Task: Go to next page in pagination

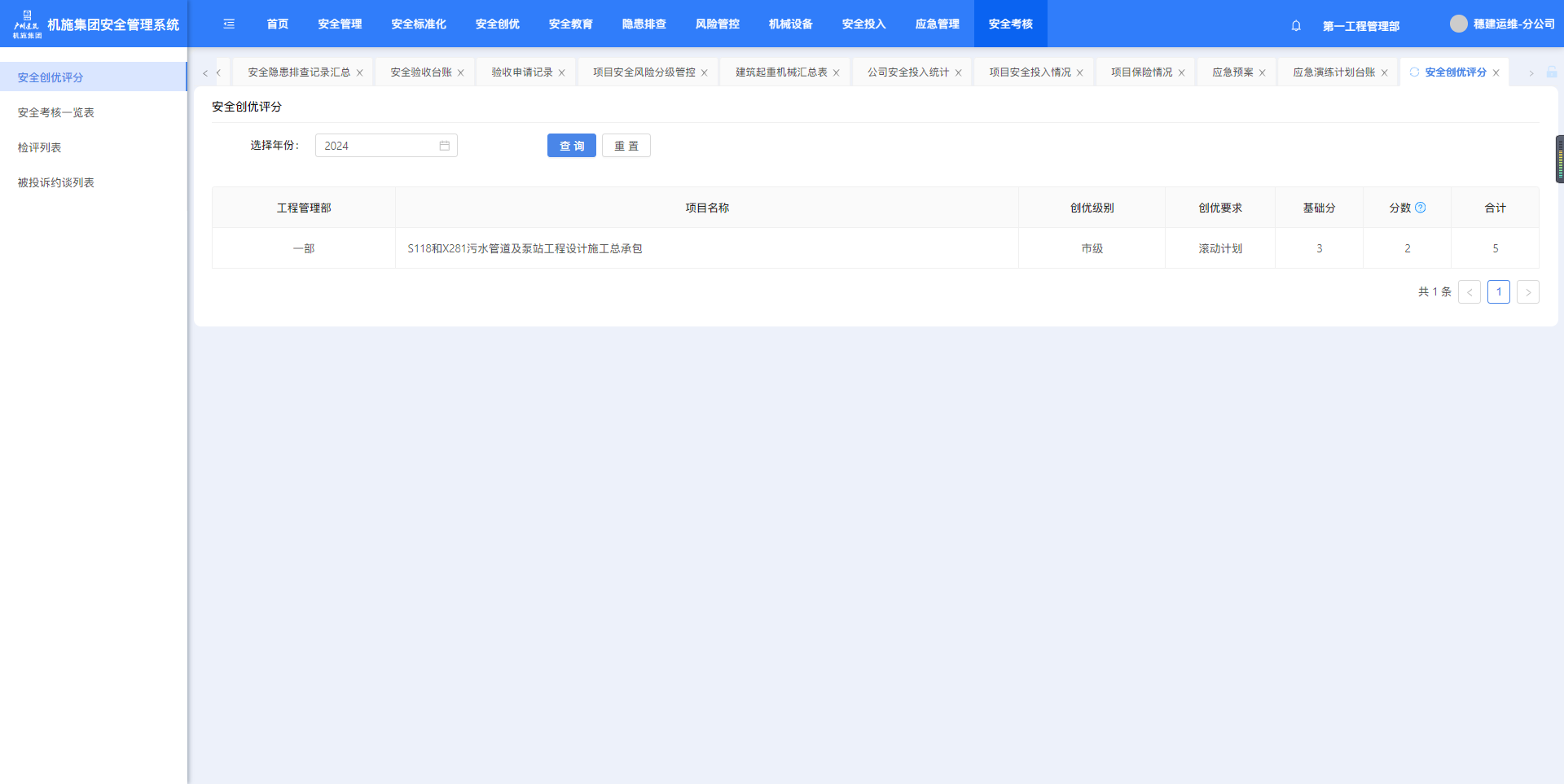Action: tap(1527, 292)
